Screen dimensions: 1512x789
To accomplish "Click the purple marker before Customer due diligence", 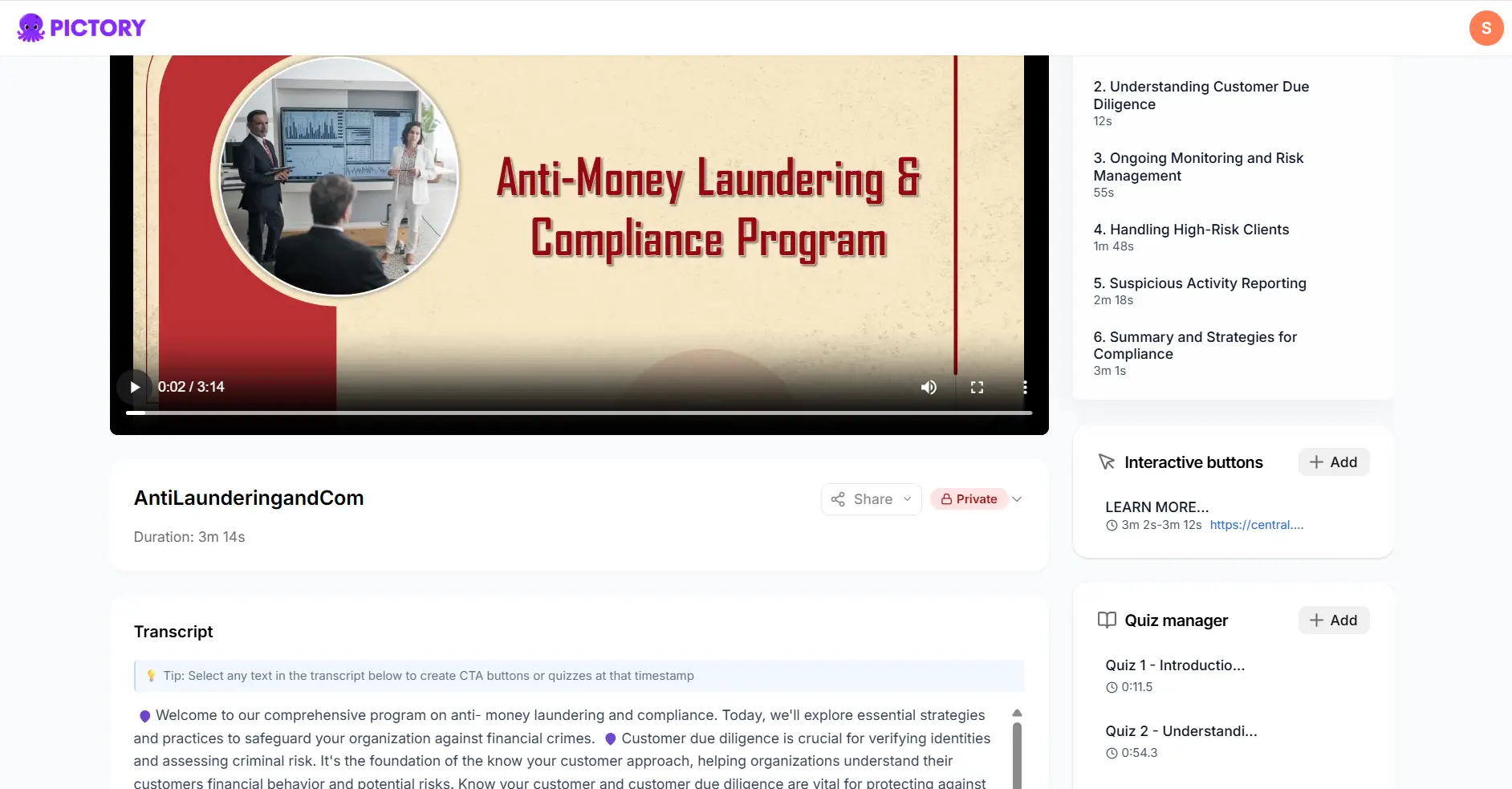I will [611, 739].
